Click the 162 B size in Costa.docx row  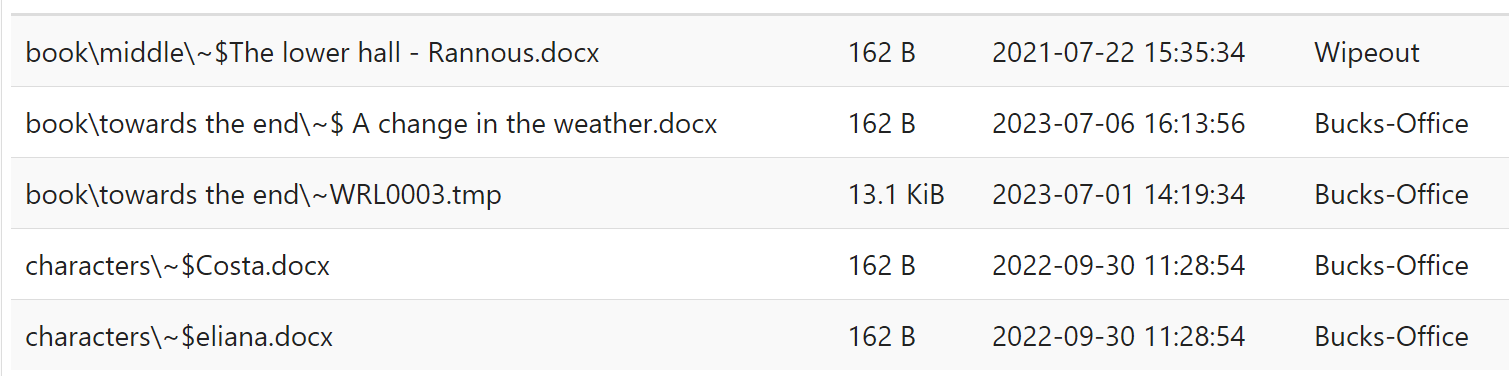coord(882,266)
